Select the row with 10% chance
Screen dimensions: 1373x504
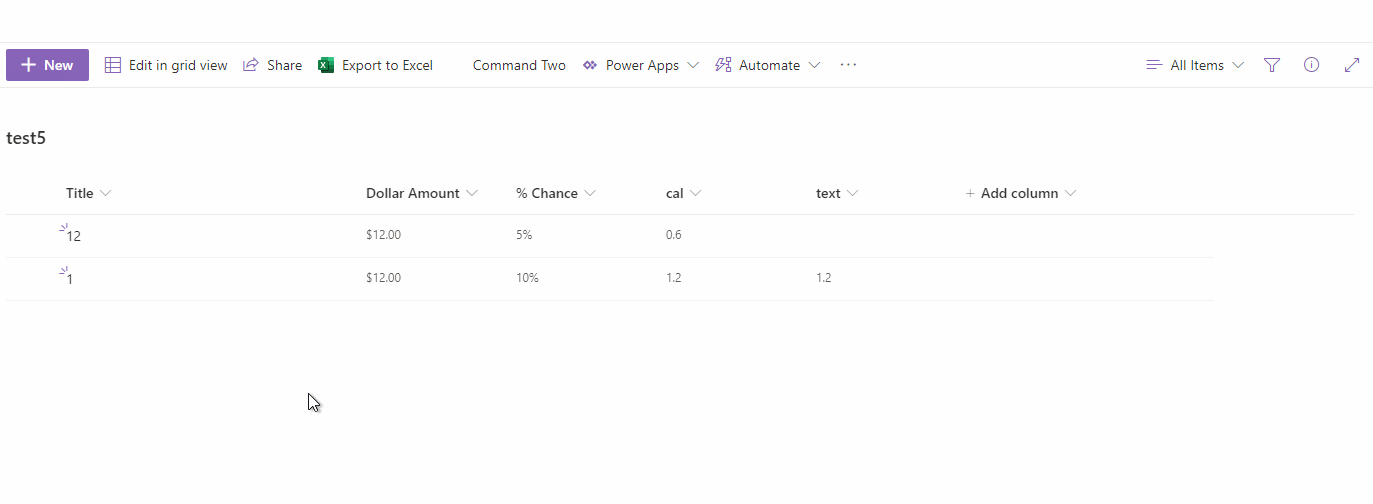click(x=30, y=278)
